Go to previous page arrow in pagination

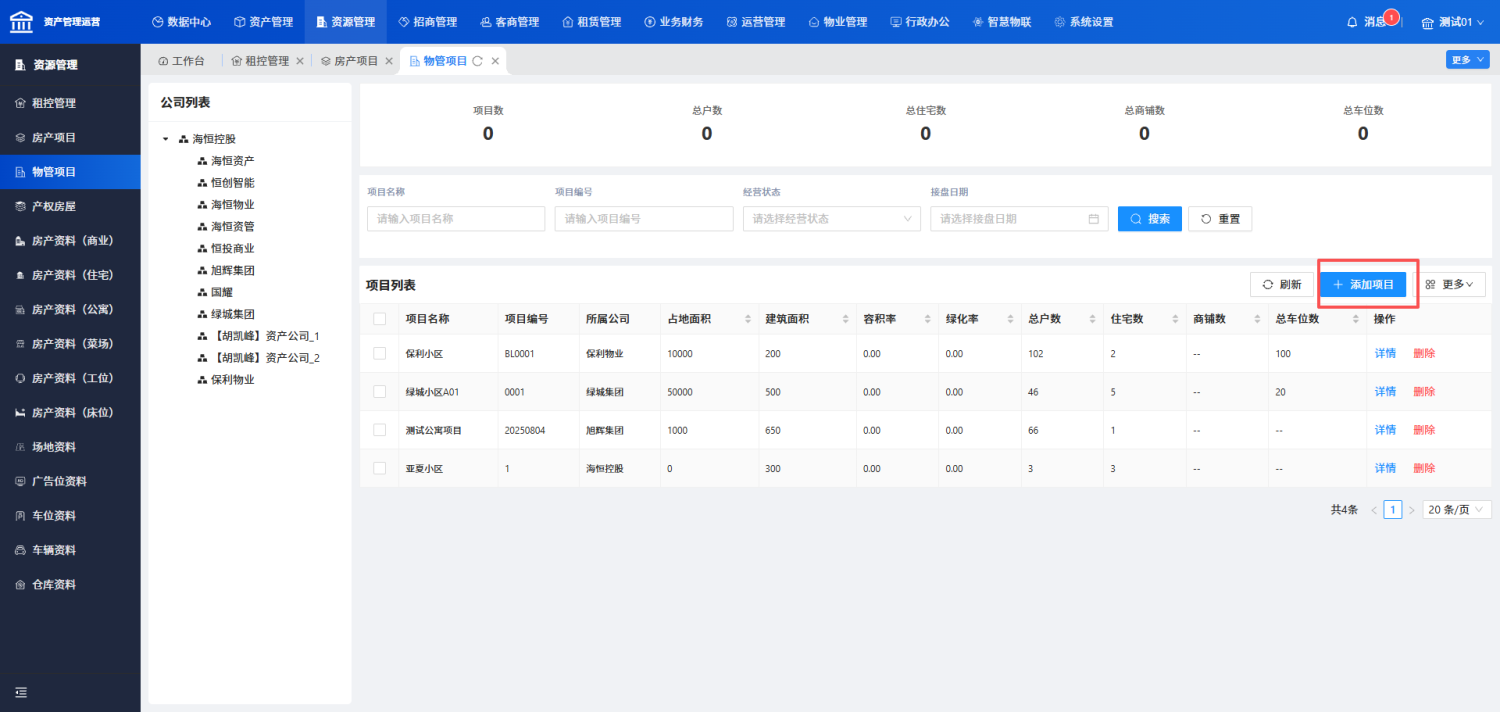point(1374,510)
